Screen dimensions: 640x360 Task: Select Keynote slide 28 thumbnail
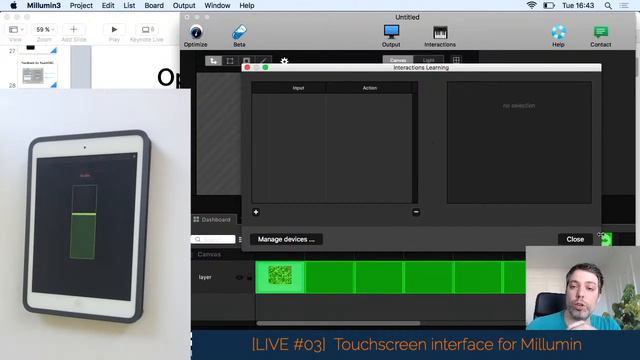(x=37, y=74)
